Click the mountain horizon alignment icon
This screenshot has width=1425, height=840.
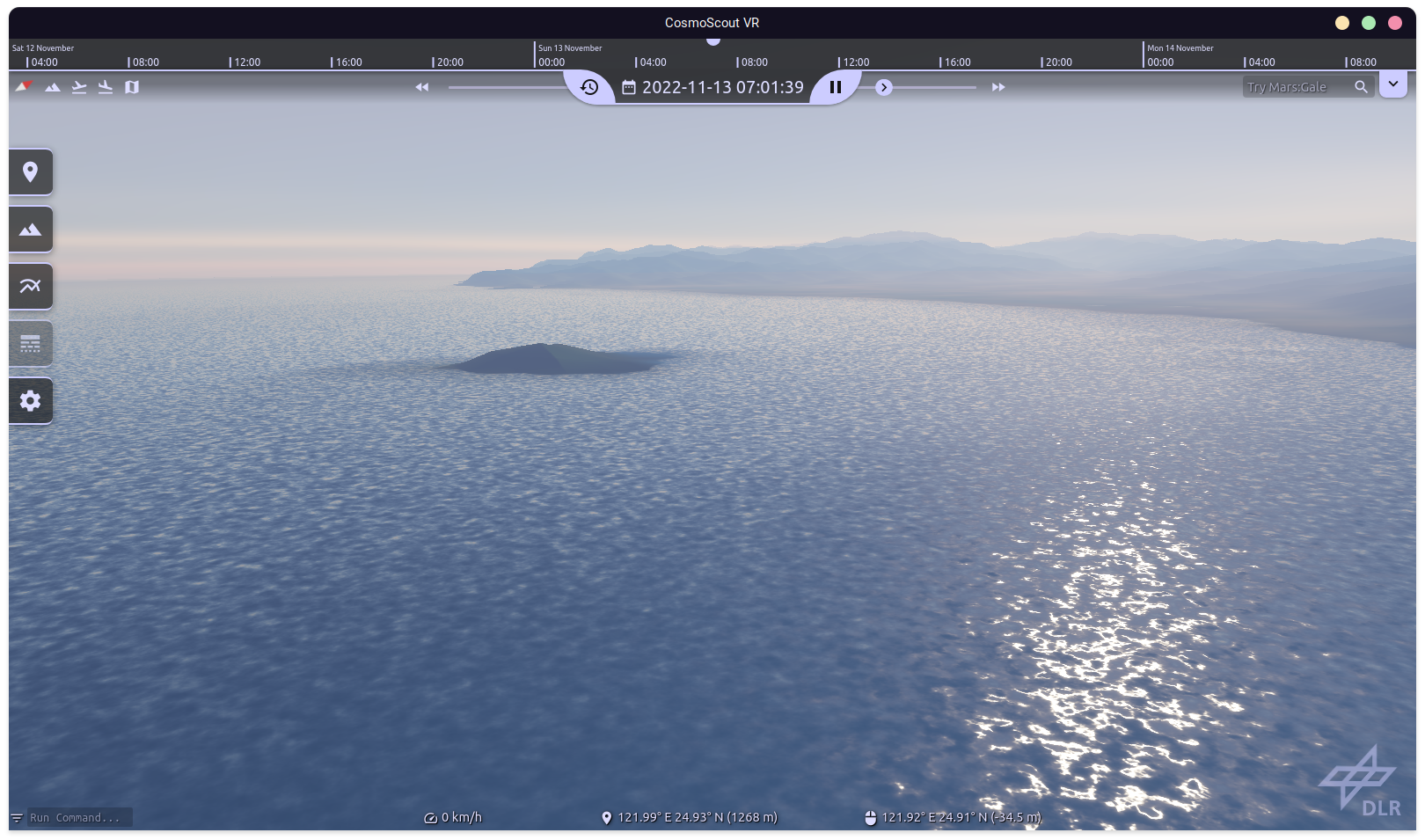click(x=53, y=87)
